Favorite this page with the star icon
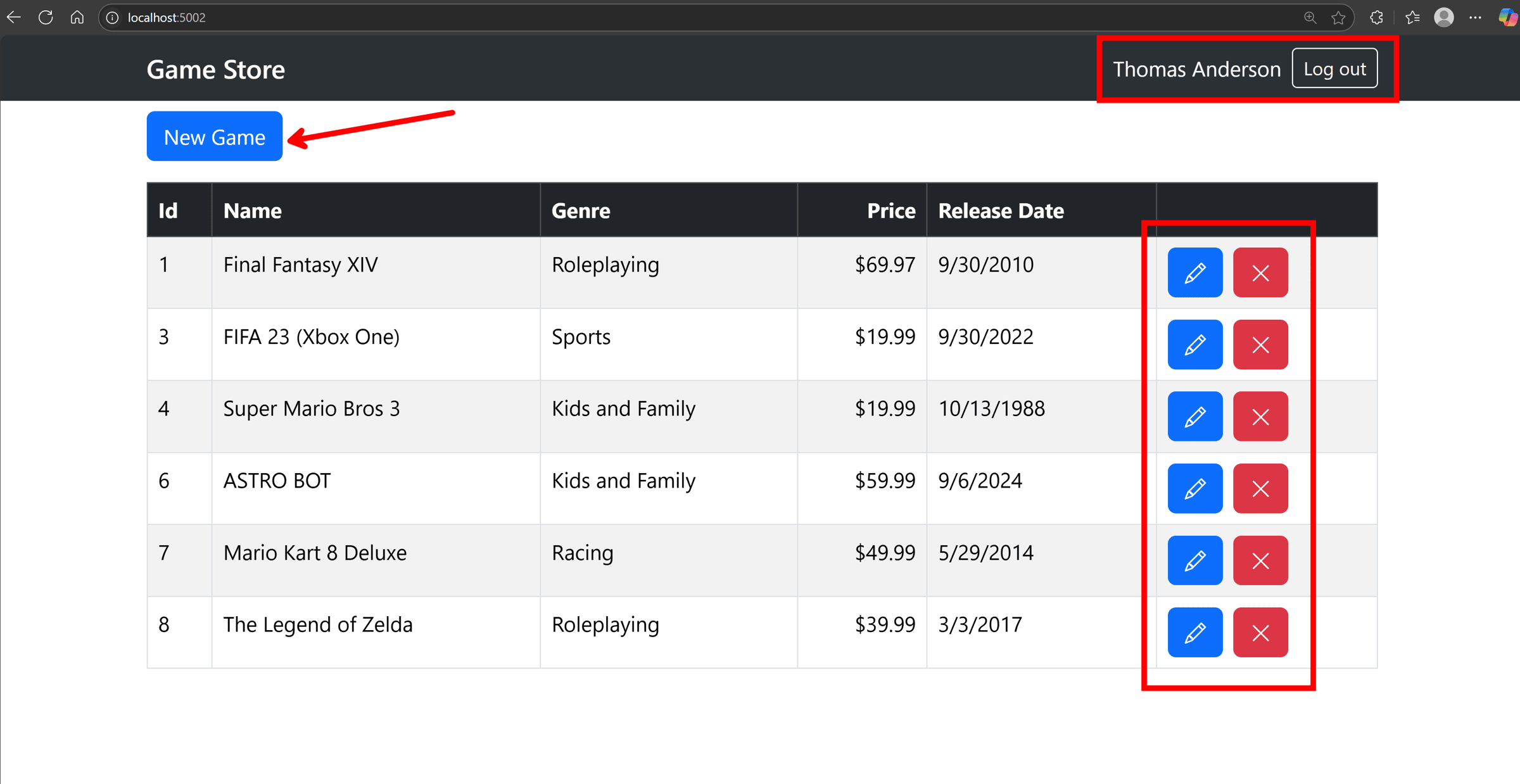Image resolution: width=1520 pixels, height=784 pixels. pos(1338,17)
